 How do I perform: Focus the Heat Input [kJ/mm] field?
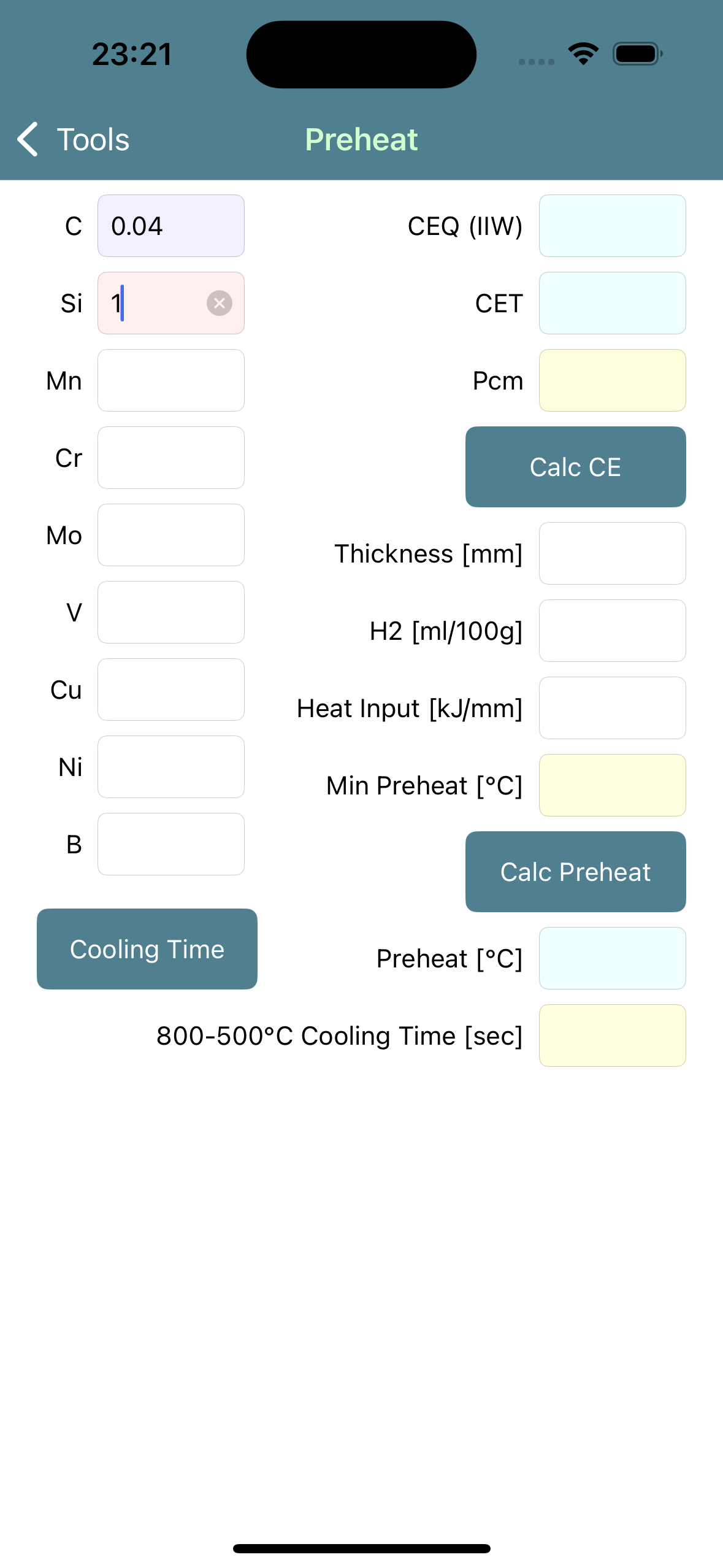coord(613,708)
